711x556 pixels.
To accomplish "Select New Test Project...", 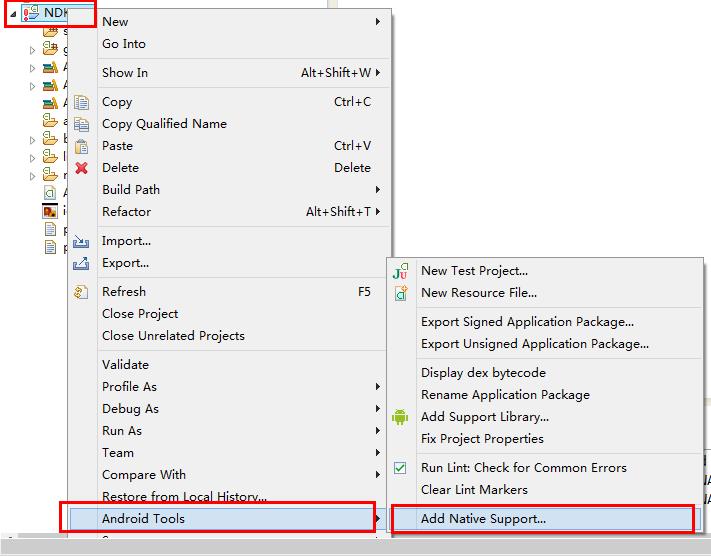I will point(545,271).
